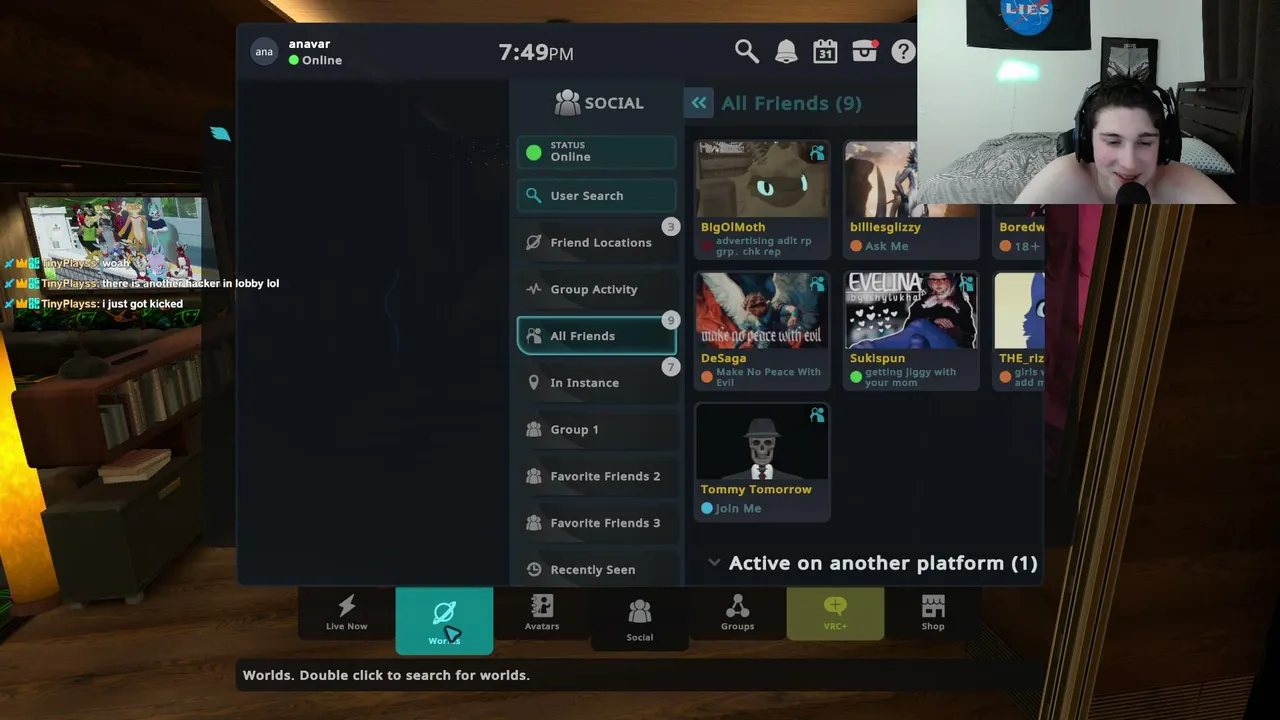Click the 7:49 PM clock text
Screen dimensions: 1280x720
[x=536, y=53]
